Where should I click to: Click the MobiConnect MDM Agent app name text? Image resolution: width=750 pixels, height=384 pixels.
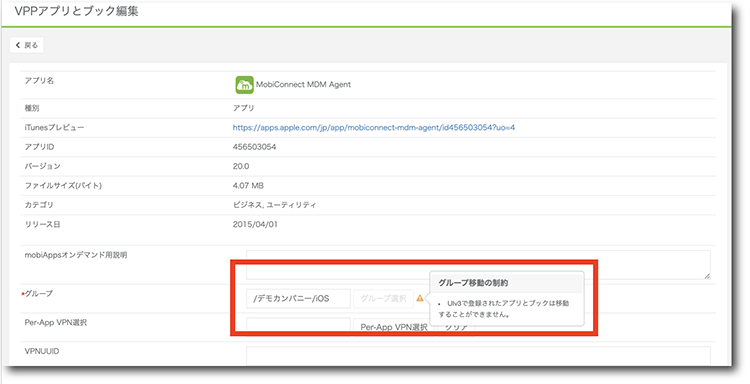pos(303,85)
